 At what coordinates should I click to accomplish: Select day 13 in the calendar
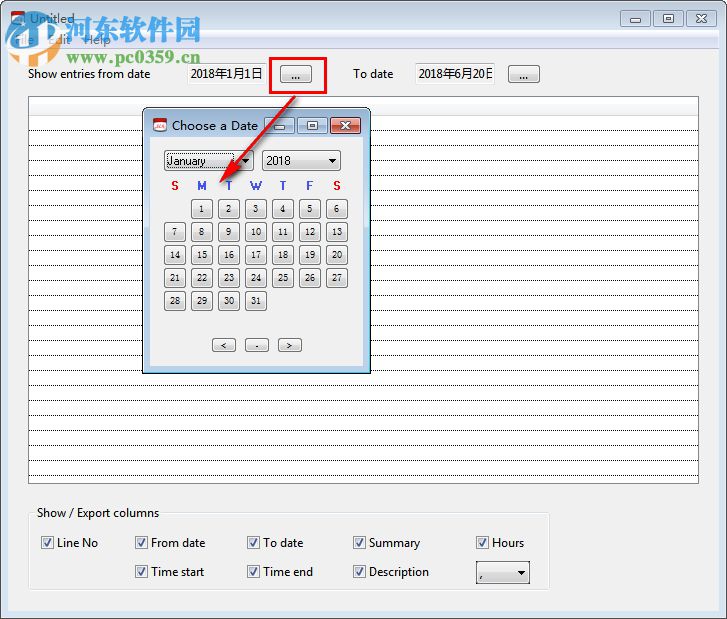click(x=337, y=232)
